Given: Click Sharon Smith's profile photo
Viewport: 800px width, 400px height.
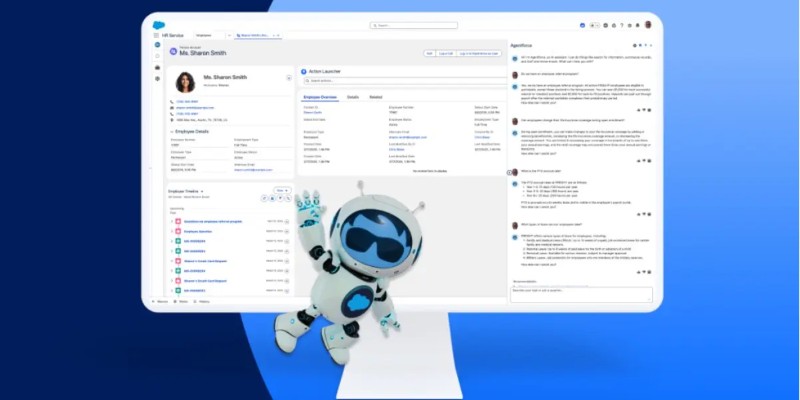Looking at the screenshot, I should pyautogui.click(x=185, y=82).
